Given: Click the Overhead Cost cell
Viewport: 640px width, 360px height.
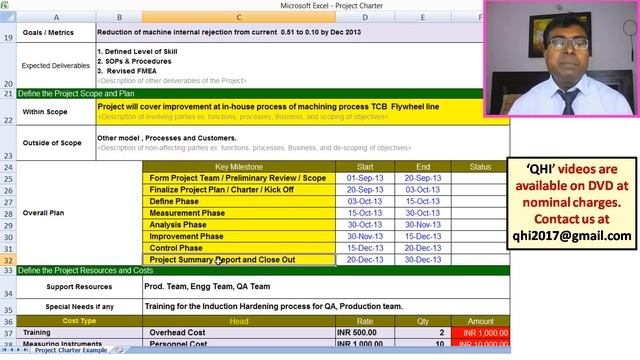Looking at the screenshot, I should (239, 333).
